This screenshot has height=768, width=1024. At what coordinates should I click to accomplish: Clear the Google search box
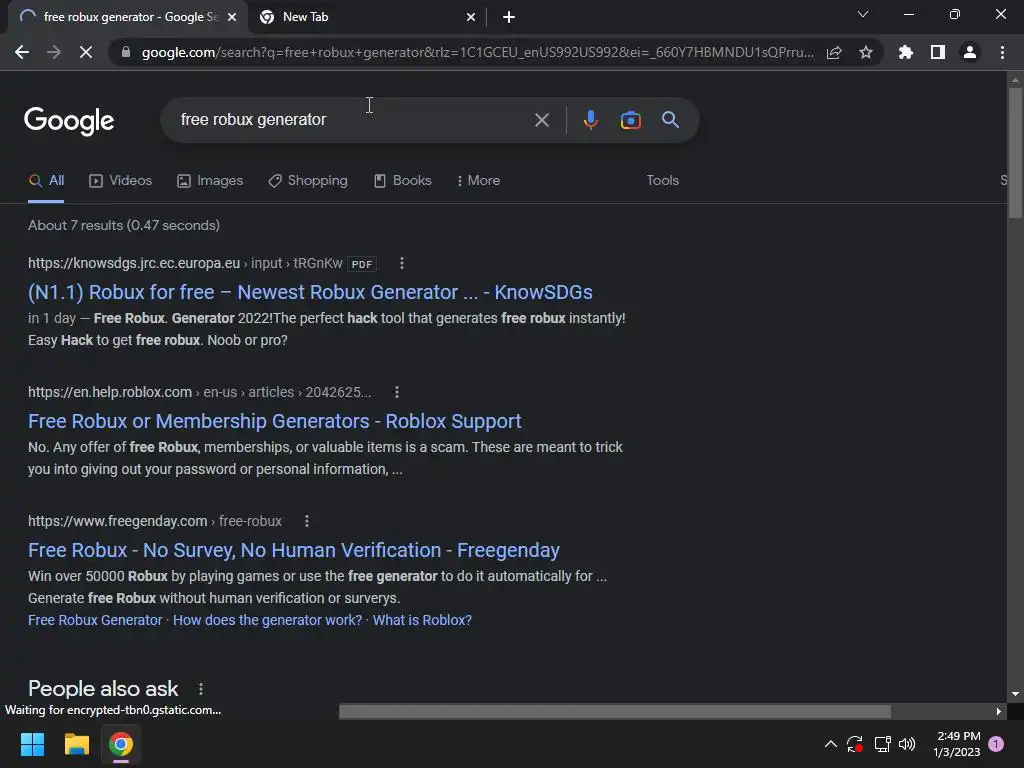pyautogui.click(x=541, y=120)
